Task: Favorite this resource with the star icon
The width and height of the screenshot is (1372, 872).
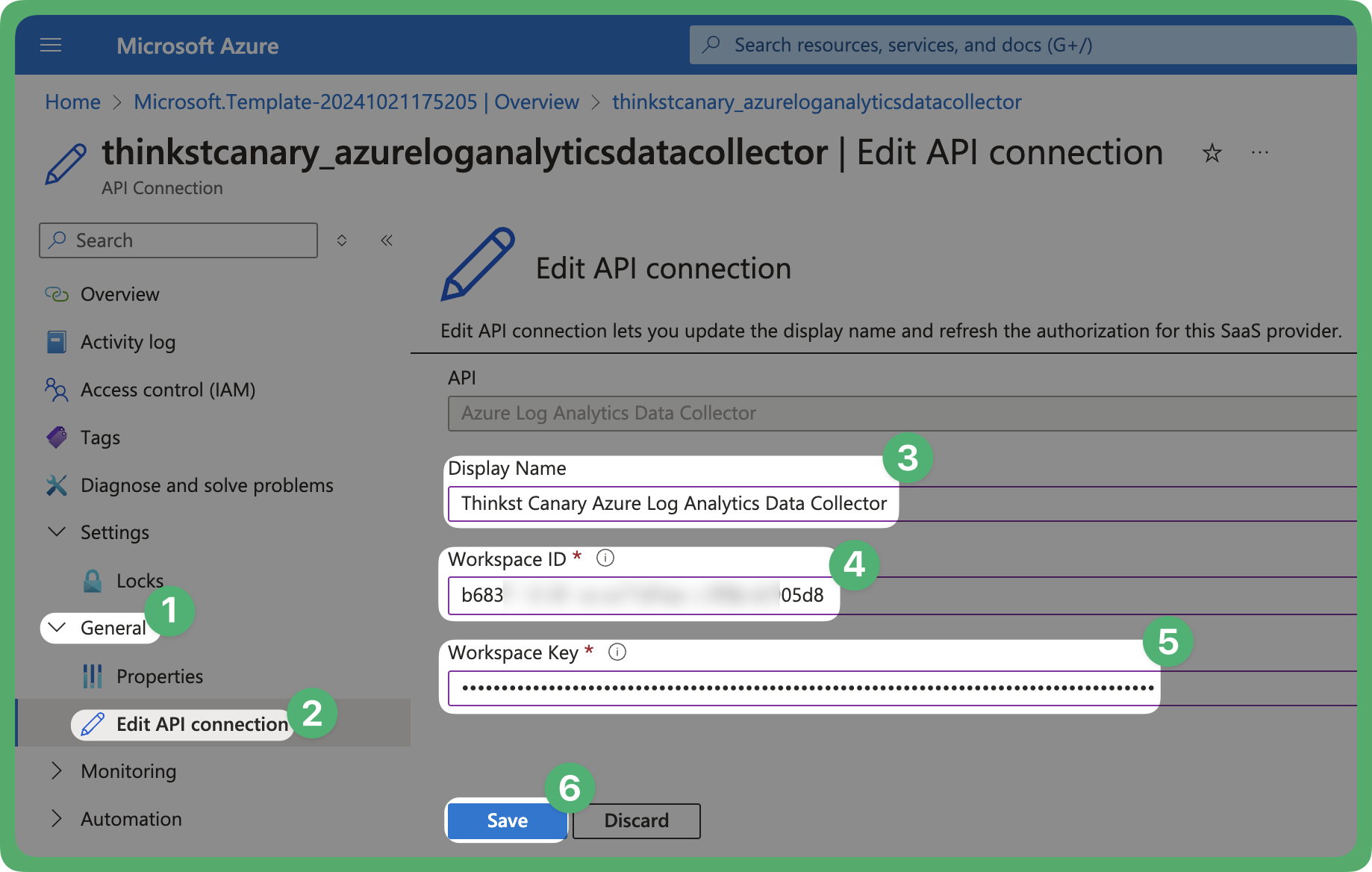Action: coord(1212,153)
